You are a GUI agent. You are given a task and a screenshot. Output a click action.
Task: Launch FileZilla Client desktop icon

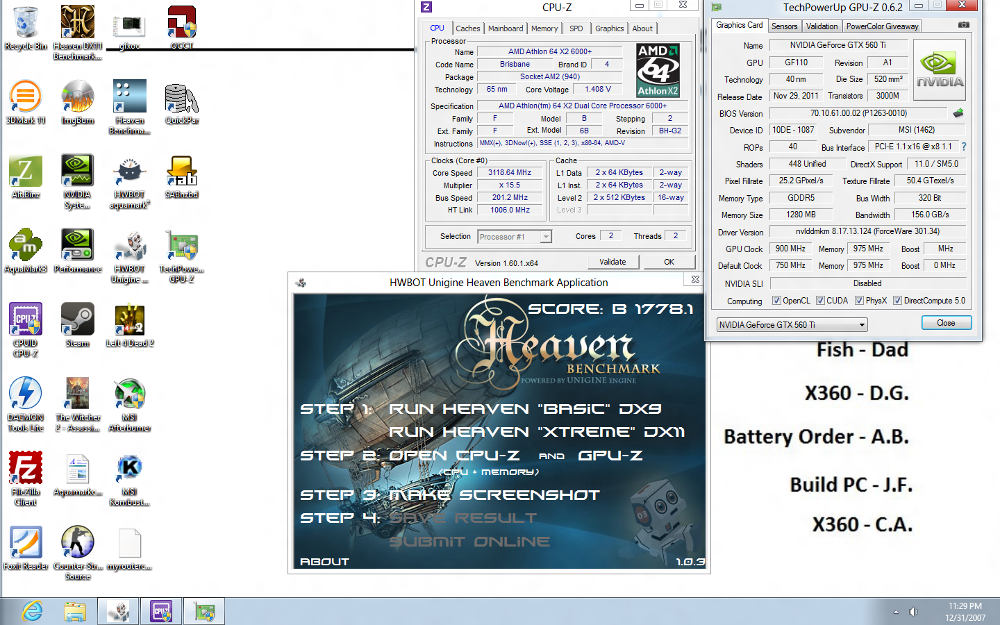click(x=26, y=478)
